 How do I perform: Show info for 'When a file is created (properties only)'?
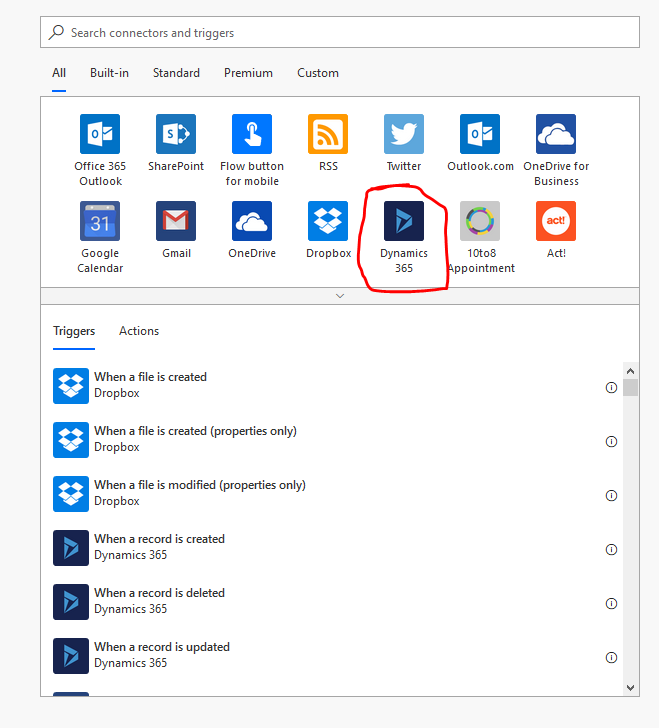click(611, 442)
